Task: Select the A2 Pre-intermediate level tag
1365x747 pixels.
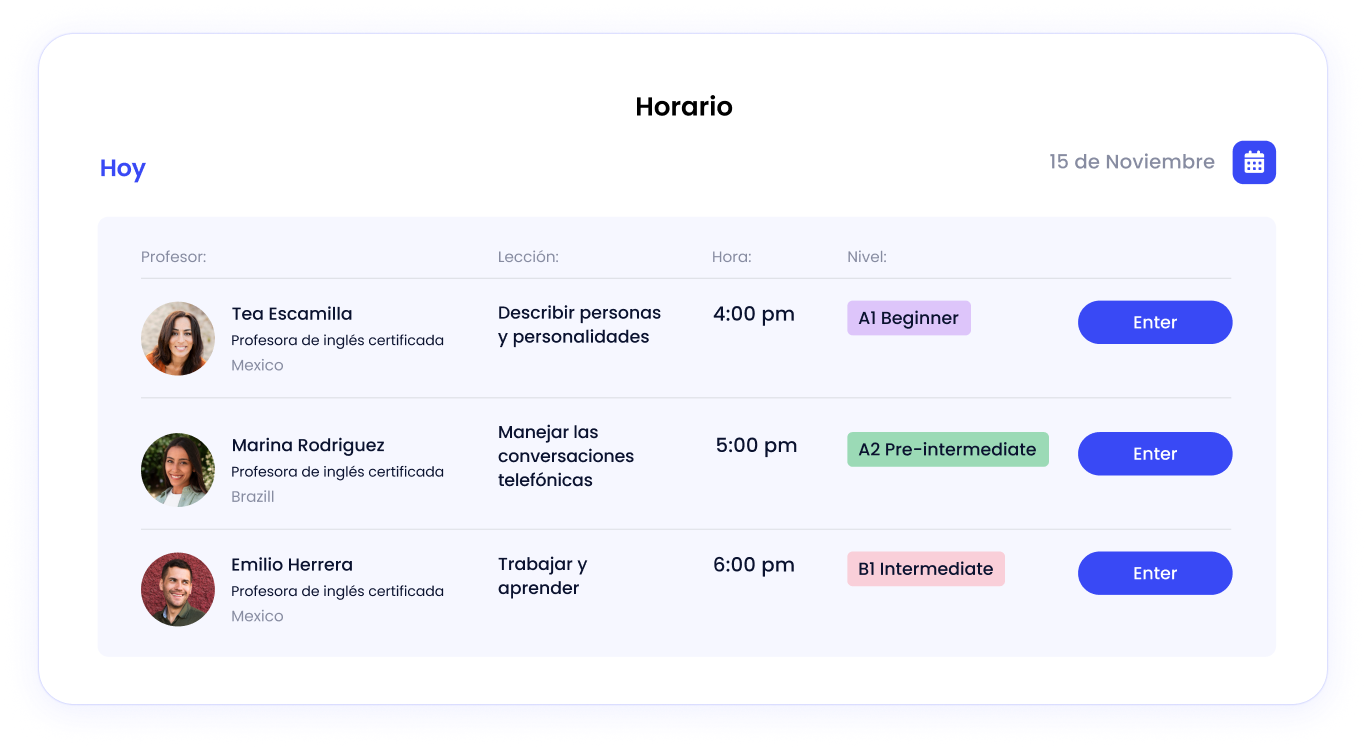Action: pyautogui.click(x=948, y=449)
